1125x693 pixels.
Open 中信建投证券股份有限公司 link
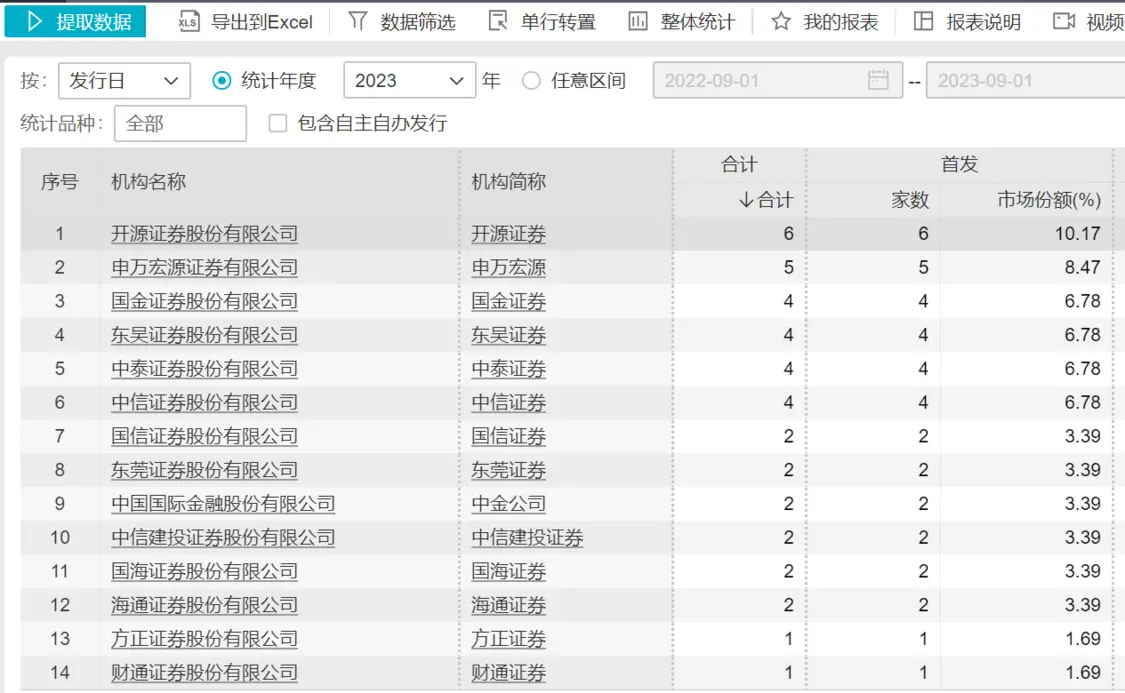[x=223, y=537]
